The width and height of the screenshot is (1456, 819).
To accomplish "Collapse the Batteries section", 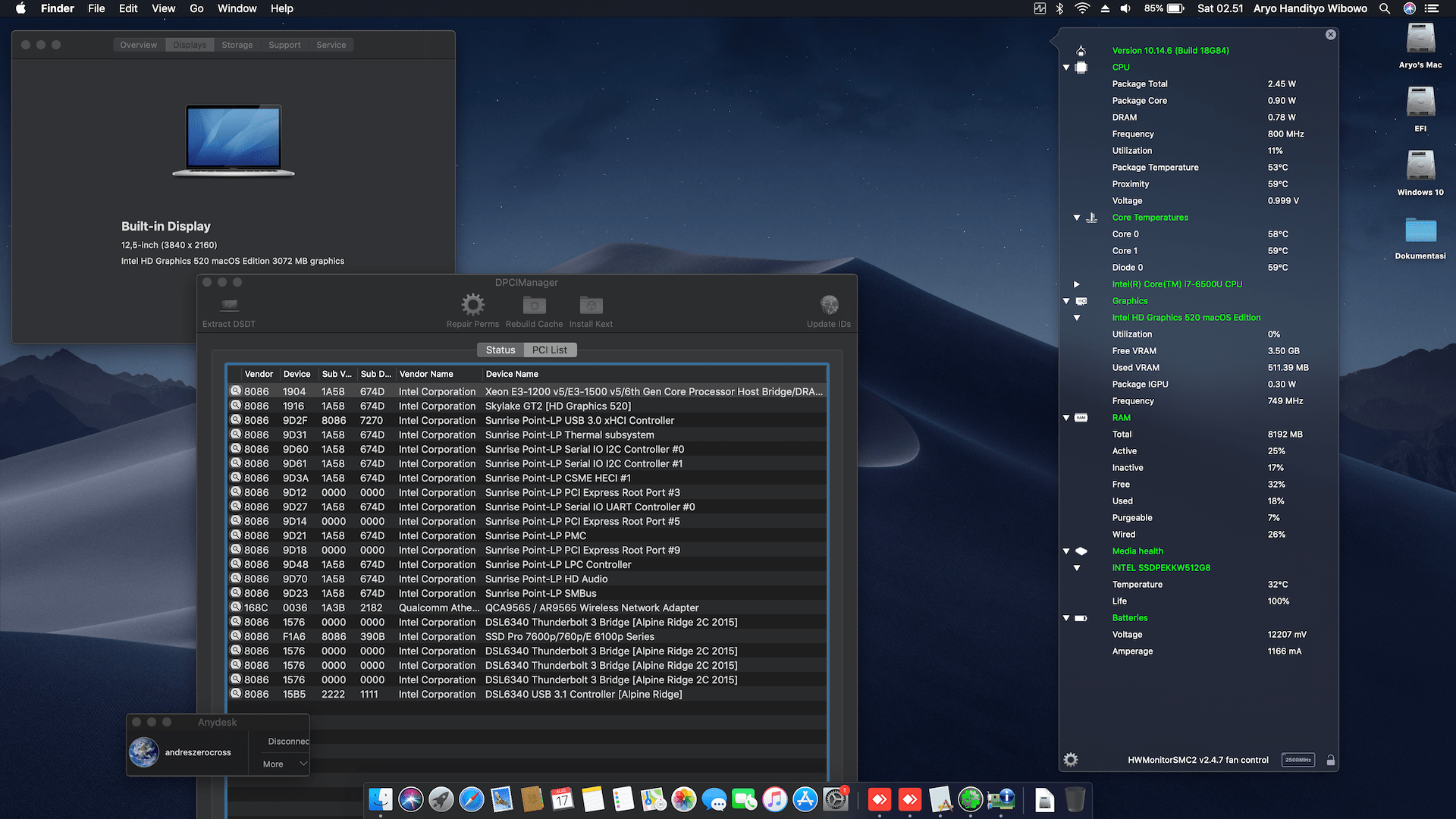I will pos(1066,618).
